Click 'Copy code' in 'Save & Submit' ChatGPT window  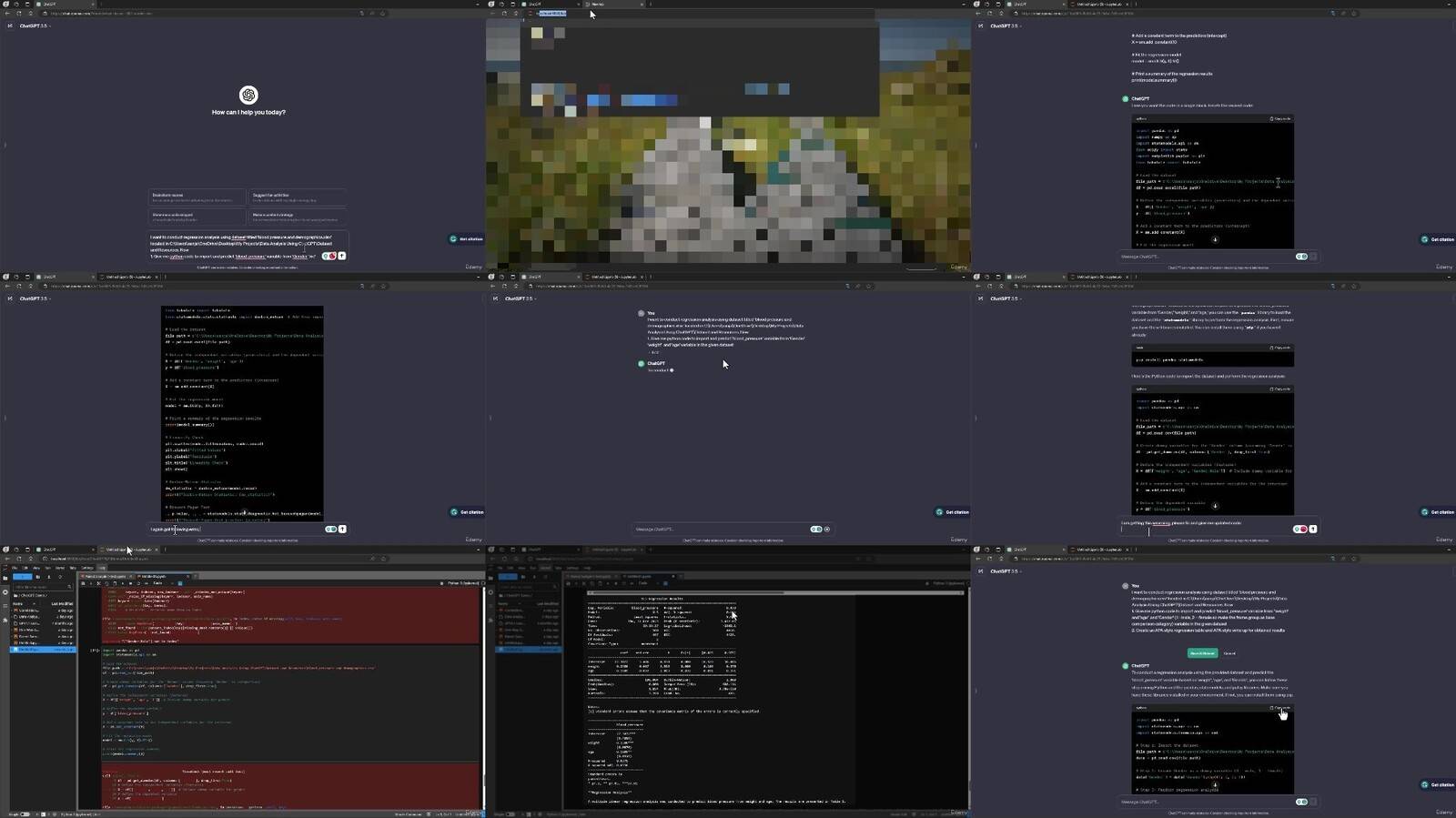(x=1280, y=708)
